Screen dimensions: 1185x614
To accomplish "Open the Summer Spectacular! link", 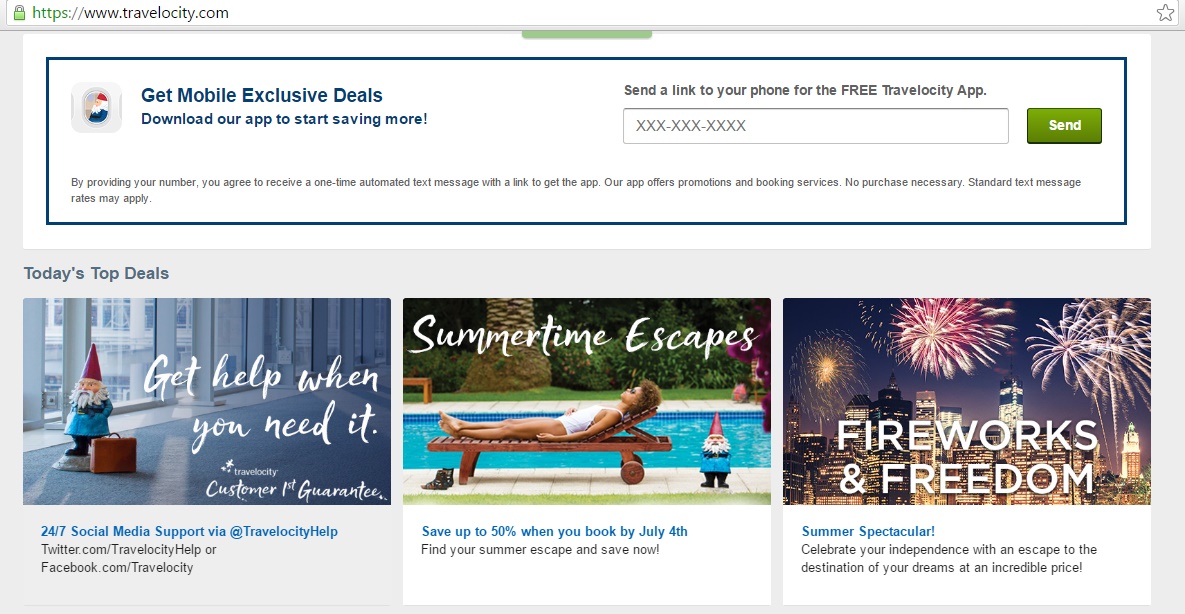I will click(x=868, y=532).
